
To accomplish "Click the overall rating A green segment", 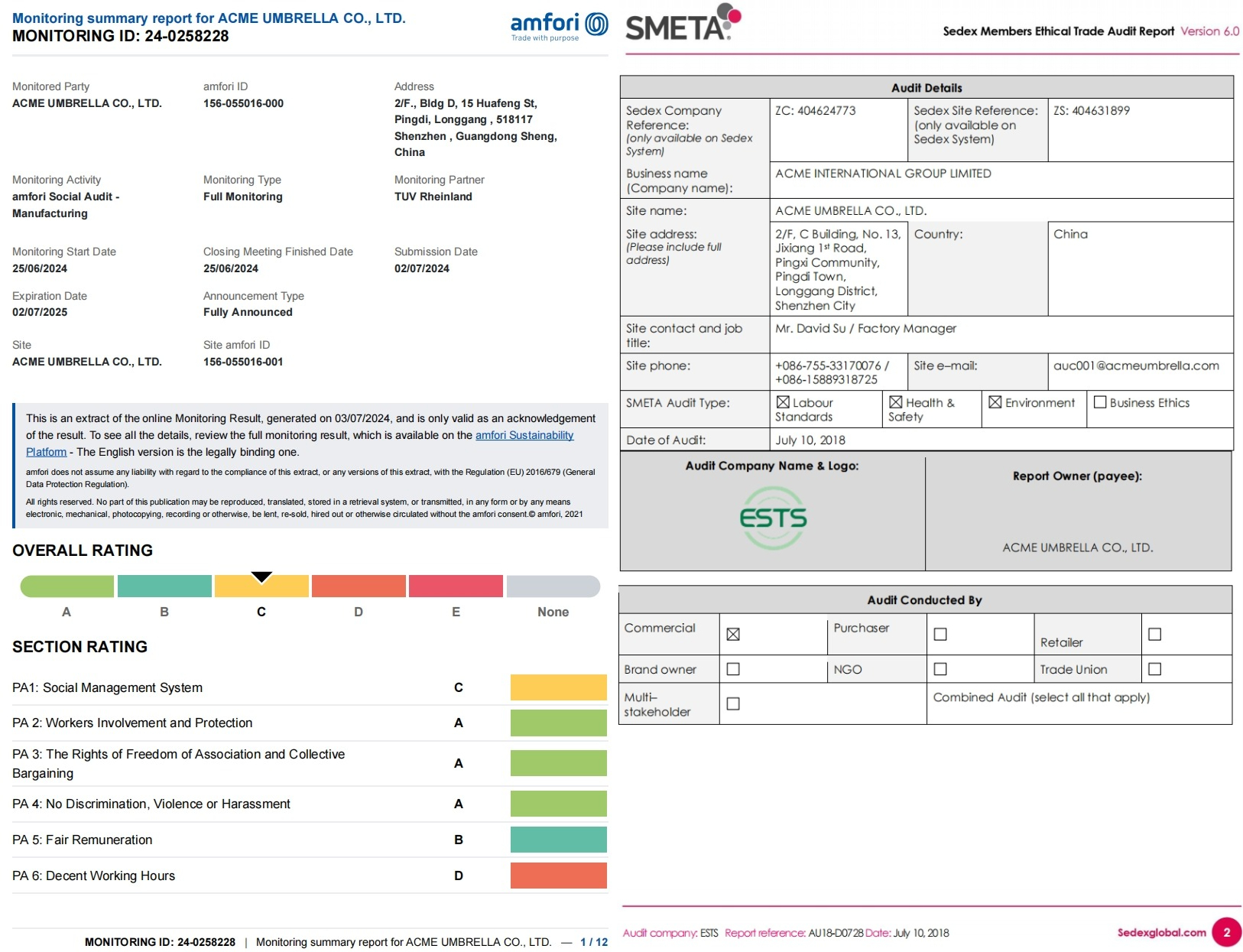I will click(x=67, y=586).
